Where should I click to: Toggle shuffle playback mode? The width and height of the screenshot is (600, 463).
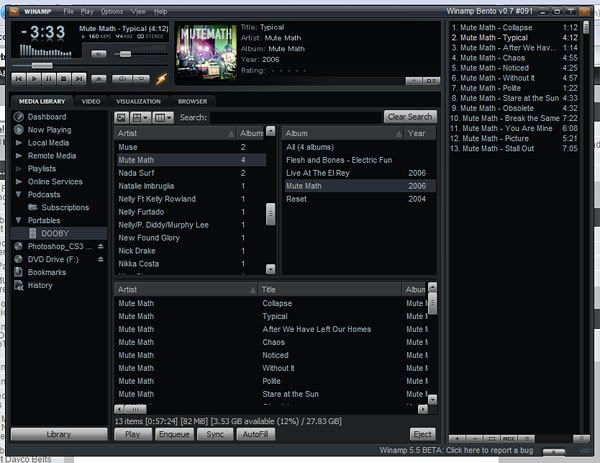122,79
